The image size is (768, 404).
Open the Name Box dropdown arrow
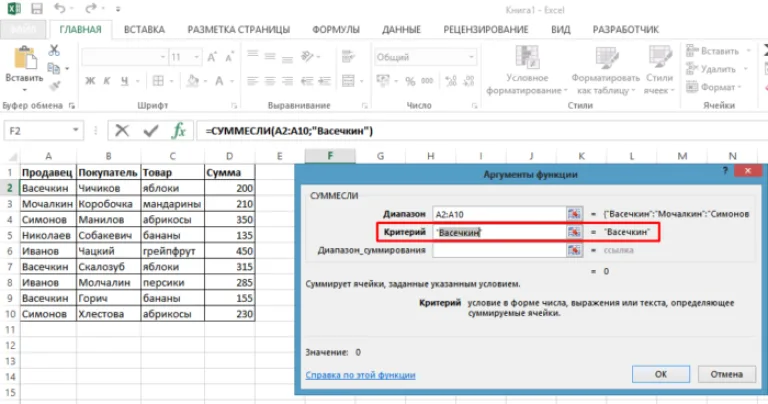[75, 130]
